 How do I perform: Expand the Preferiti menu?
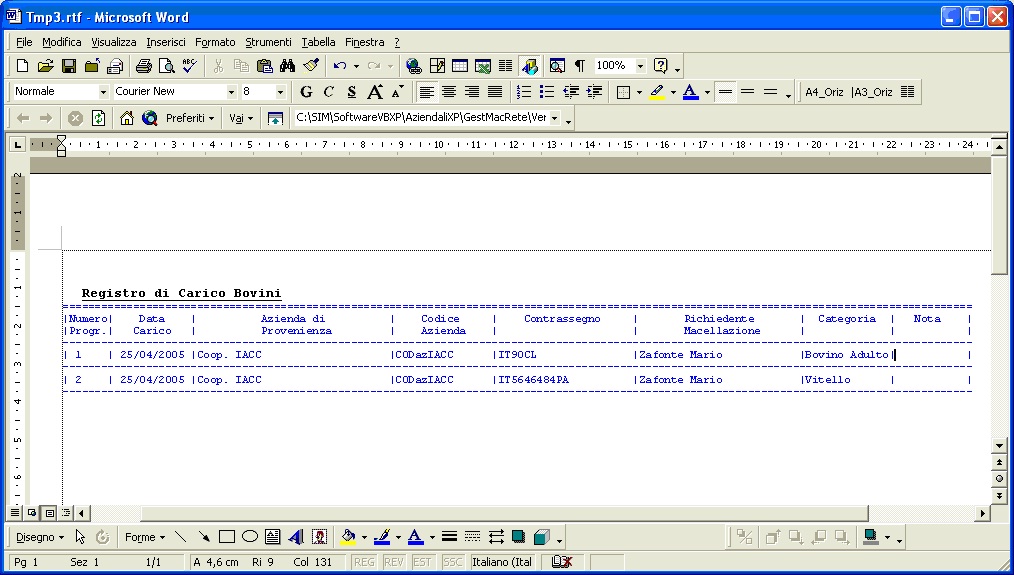189,118
